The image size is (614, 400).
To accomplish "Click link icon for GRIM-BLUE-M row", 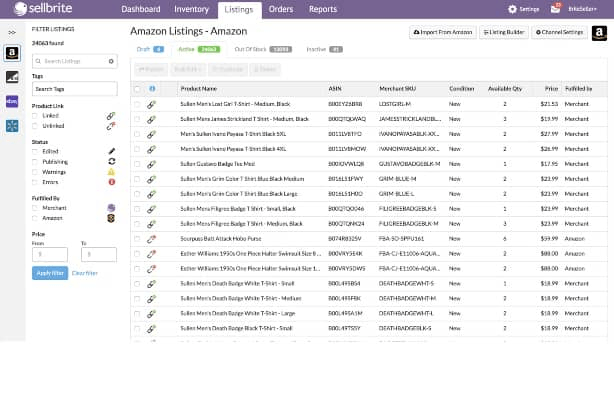I will [x=151, y=179].
